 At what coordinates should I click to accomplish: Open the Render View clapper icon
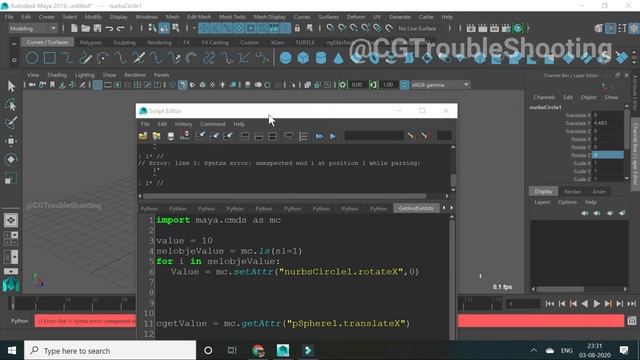pos(471,28)
